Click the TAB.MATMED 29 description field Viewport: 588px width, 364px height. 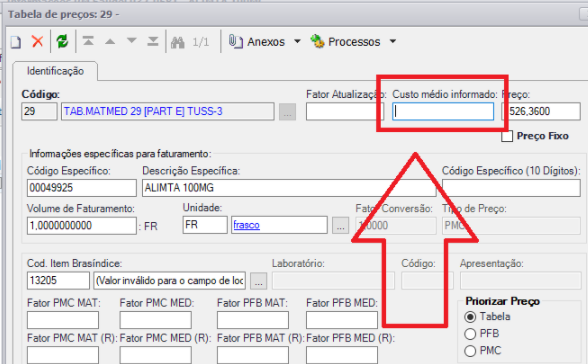tap(168, 111)
